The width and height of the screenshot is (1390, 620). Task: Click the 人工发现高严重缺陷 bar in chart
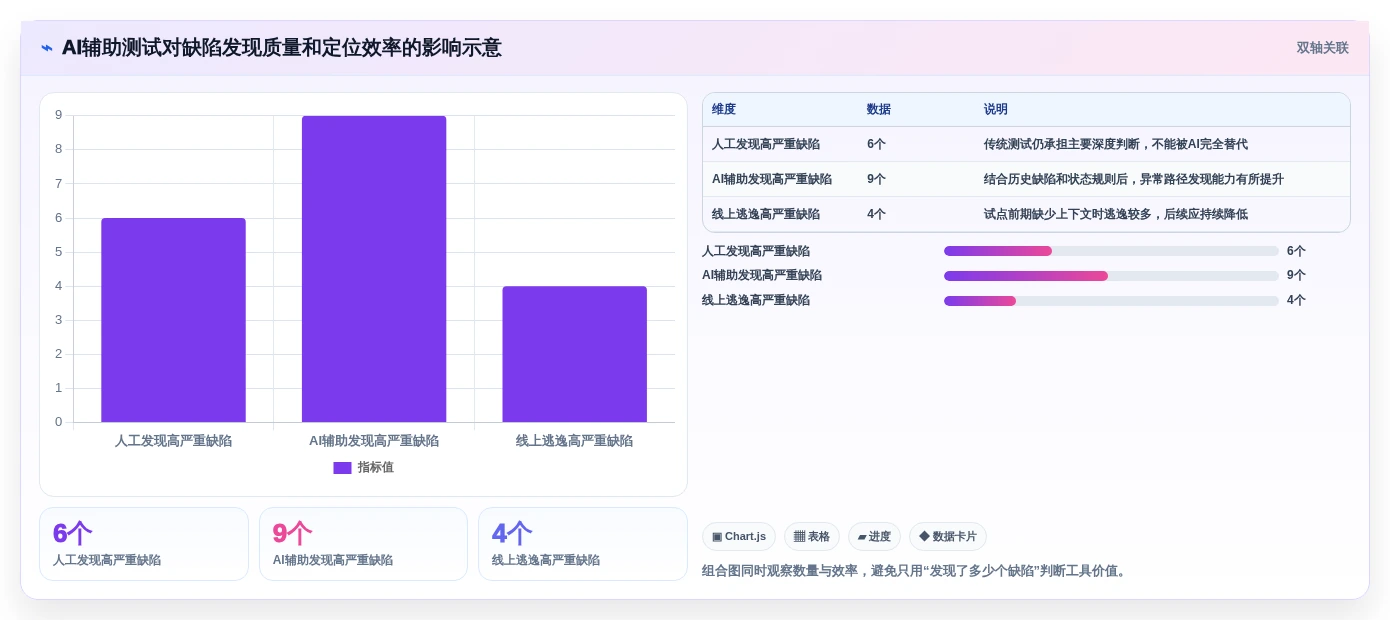pyautogui.click(x=173, y=320)
